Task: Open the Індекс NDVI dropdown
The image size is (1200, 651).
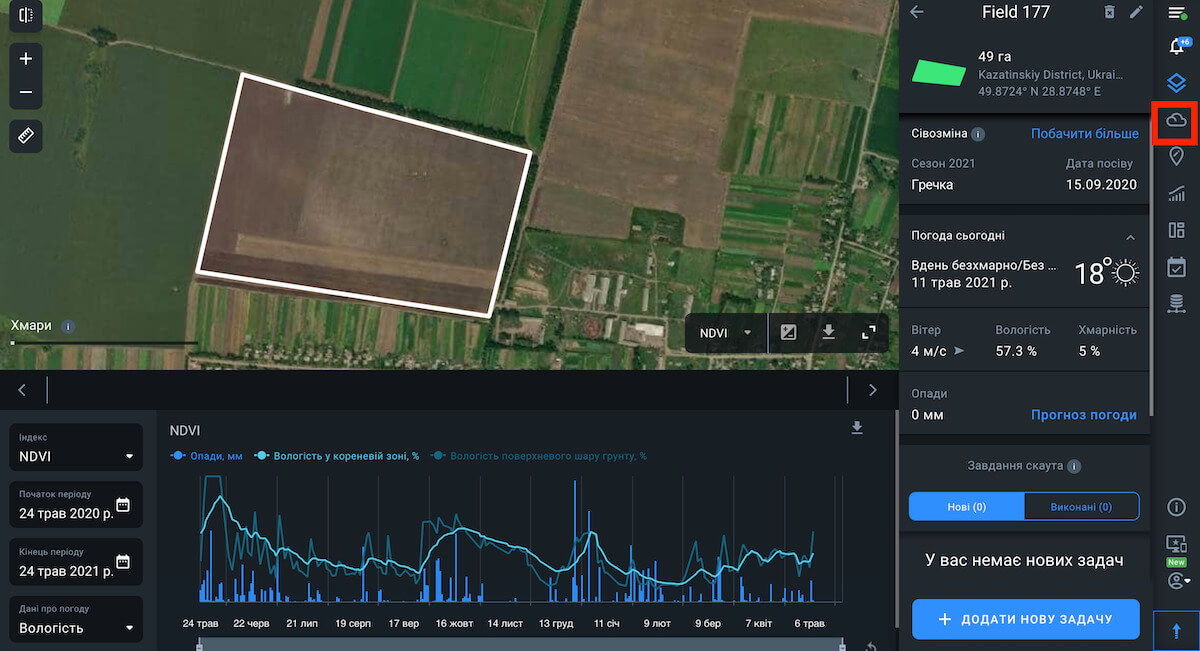Action: tap(75, 457)
